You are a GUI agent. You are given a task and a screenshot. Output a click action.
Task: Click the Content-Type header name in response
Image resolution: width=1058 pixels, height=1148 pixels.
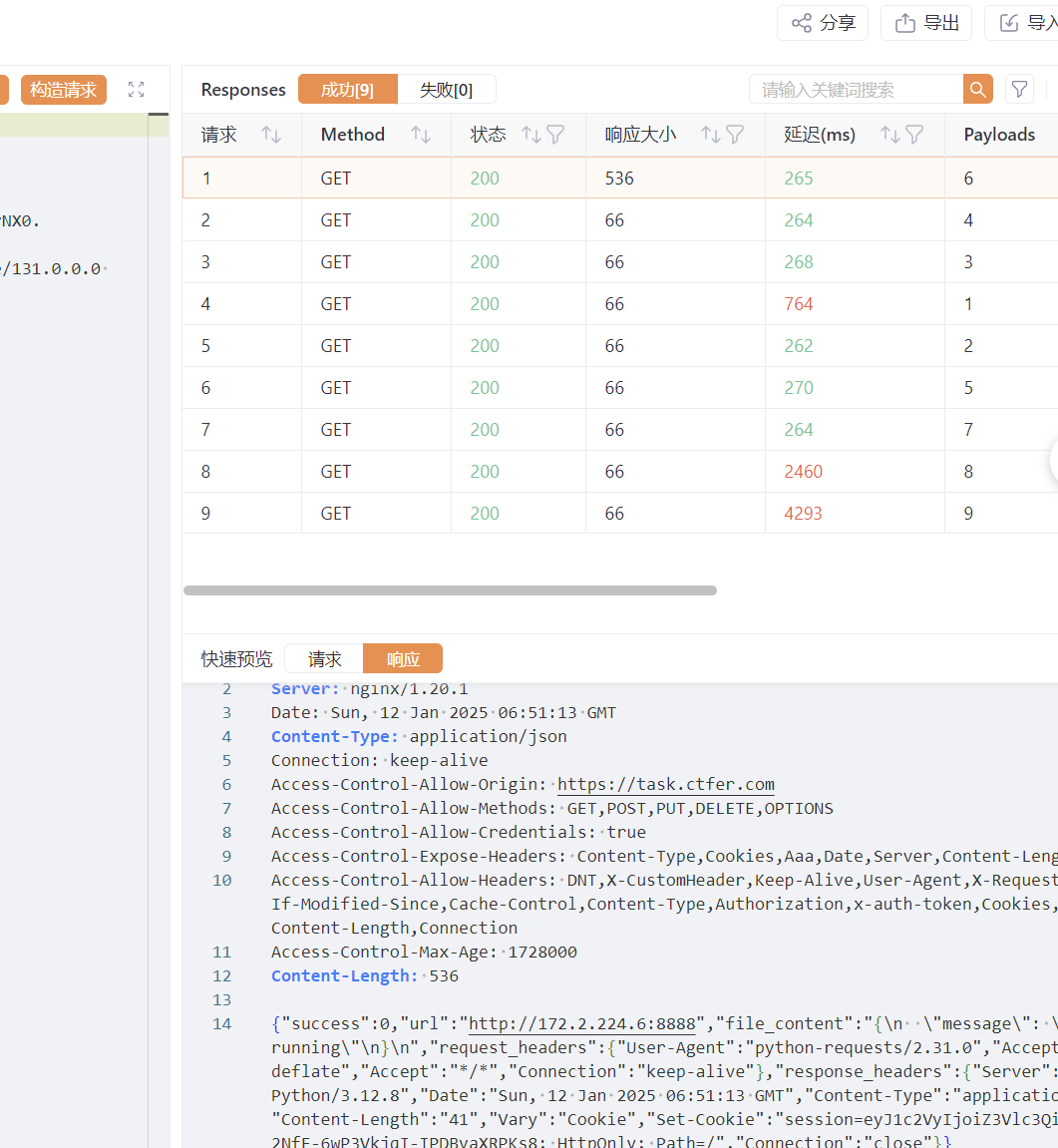pyautogui.click(x=335, y=736)
